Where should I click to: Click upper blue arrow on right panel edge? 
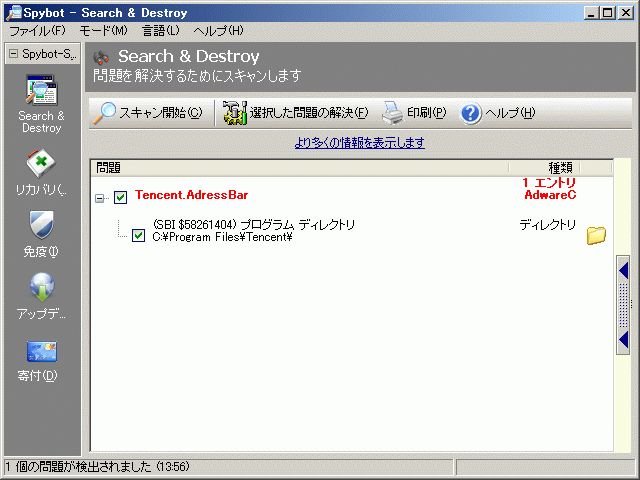point(623,267)
